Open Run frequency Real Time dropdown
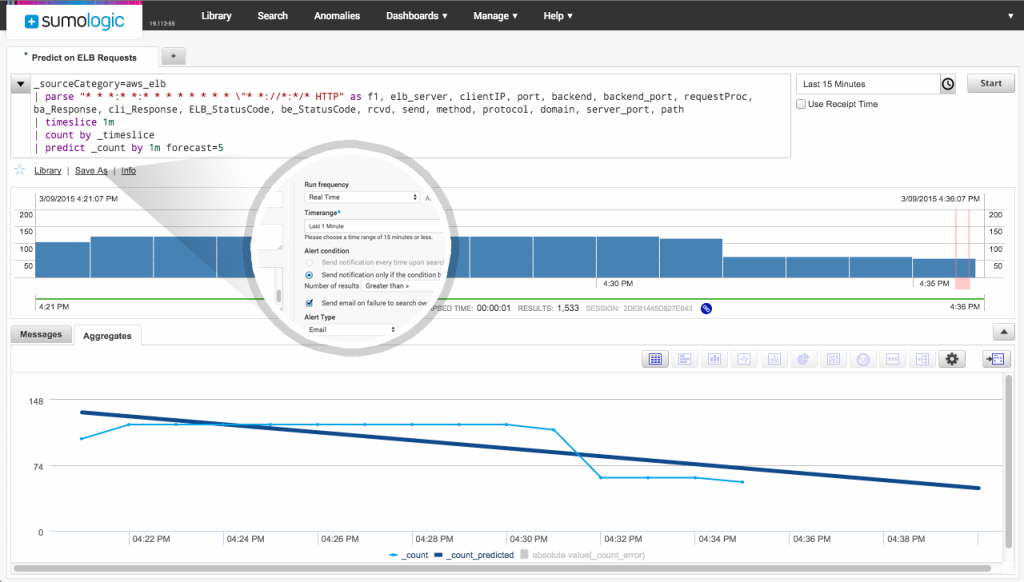This screenshot has width=1024, height=582. pos(362,197)
